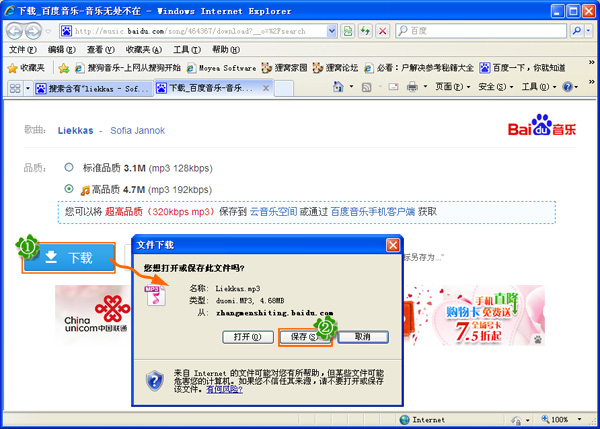Viewport: 600px width, 429px height.
Task: Click the blue Help question icon
Action: (567, 87)
